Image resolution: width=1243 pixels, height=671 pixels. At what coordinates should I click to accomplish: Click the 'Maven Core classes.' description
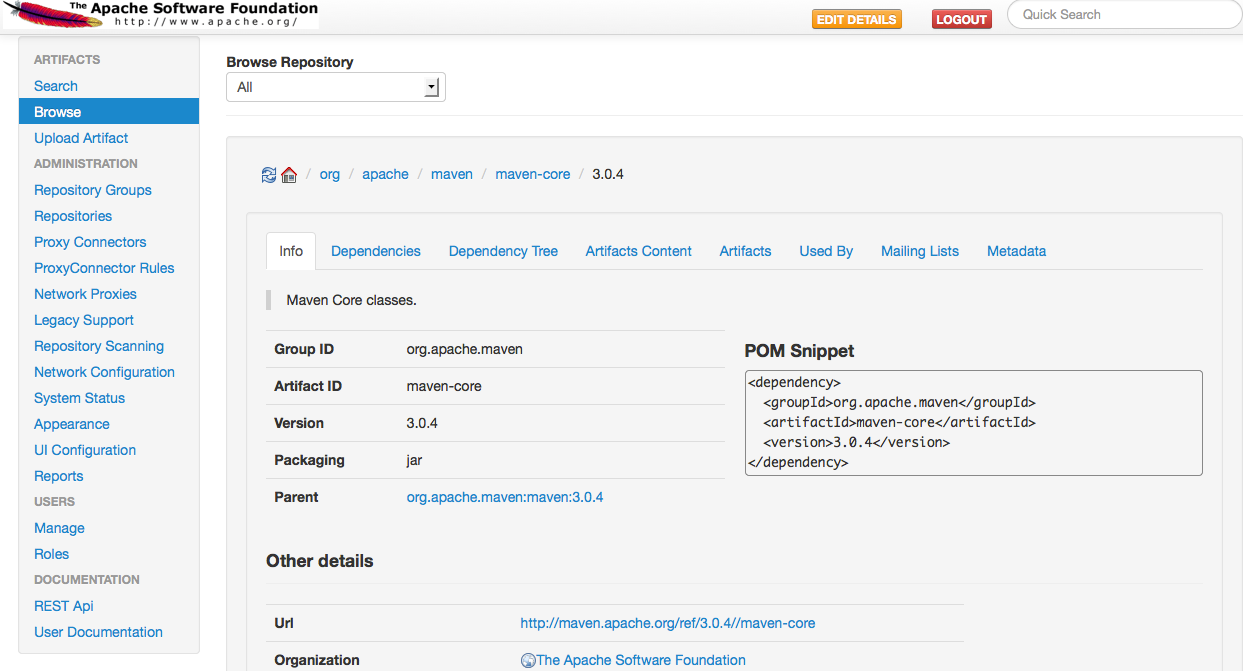pyautogui.click(x=352, y=300)
